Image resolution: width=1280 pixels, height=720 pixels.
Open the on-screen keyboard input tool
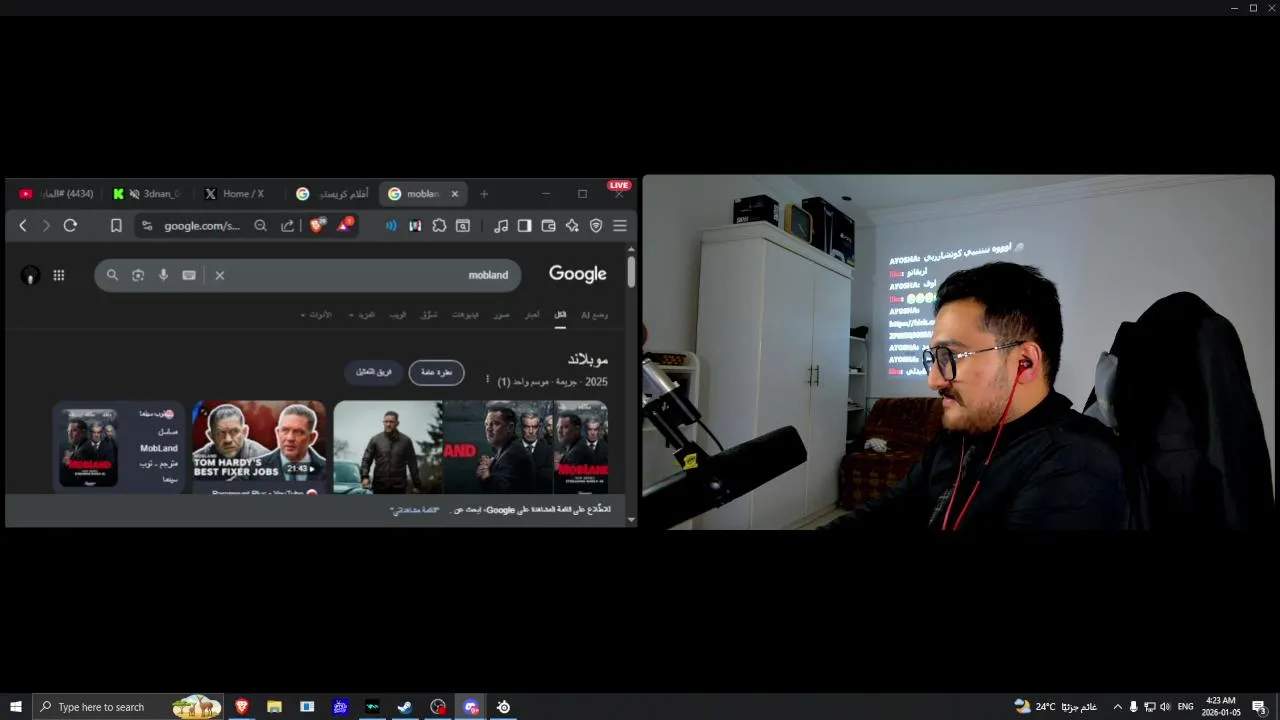click(x=189, y=275)
